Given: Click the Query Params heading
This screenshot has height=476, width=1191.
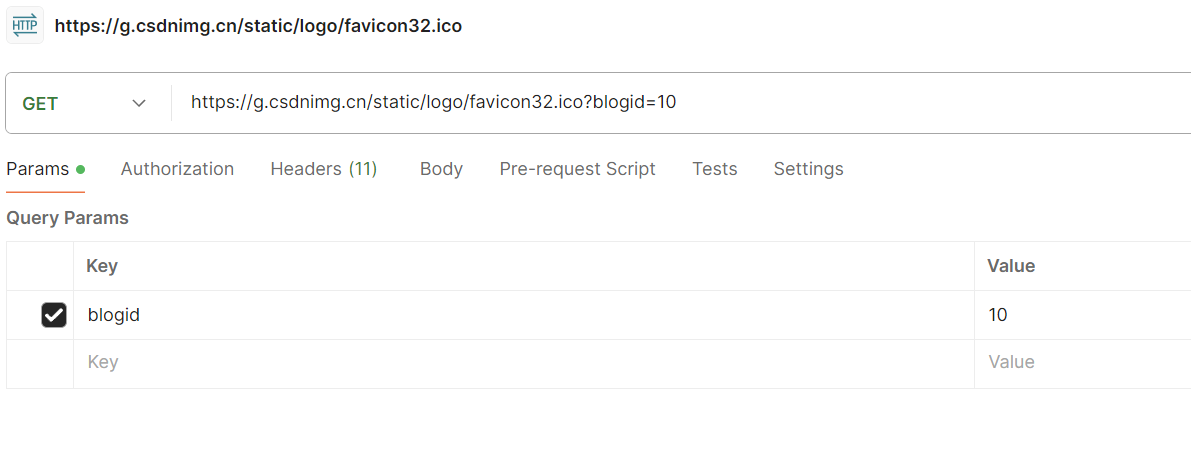Looking at the screenshot, I should point(67,218).
